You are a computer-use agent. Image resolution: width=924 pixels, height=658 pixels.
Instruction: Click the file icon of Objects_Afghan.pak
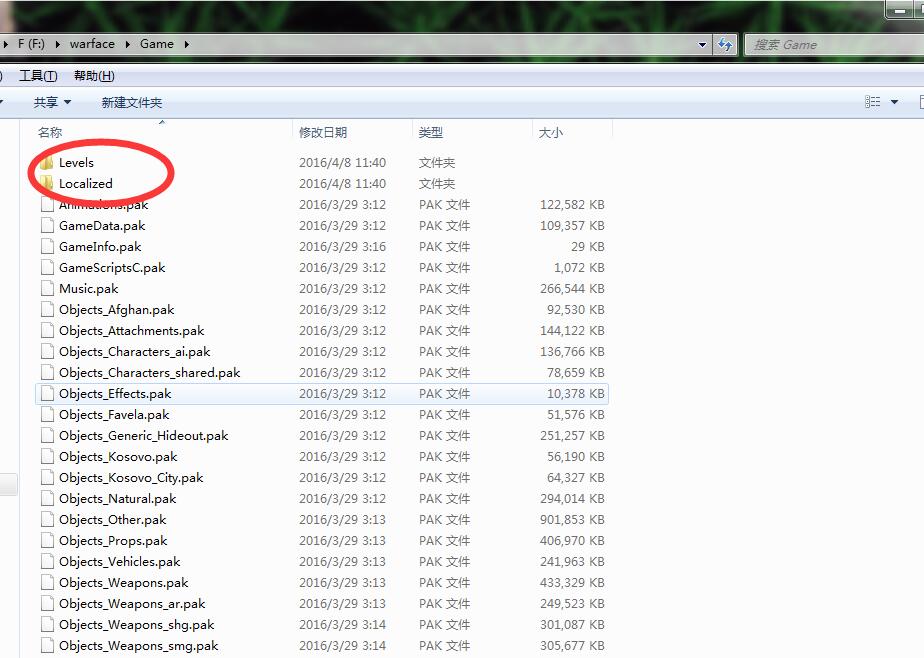pyautogui.click(x=47, y=310)
